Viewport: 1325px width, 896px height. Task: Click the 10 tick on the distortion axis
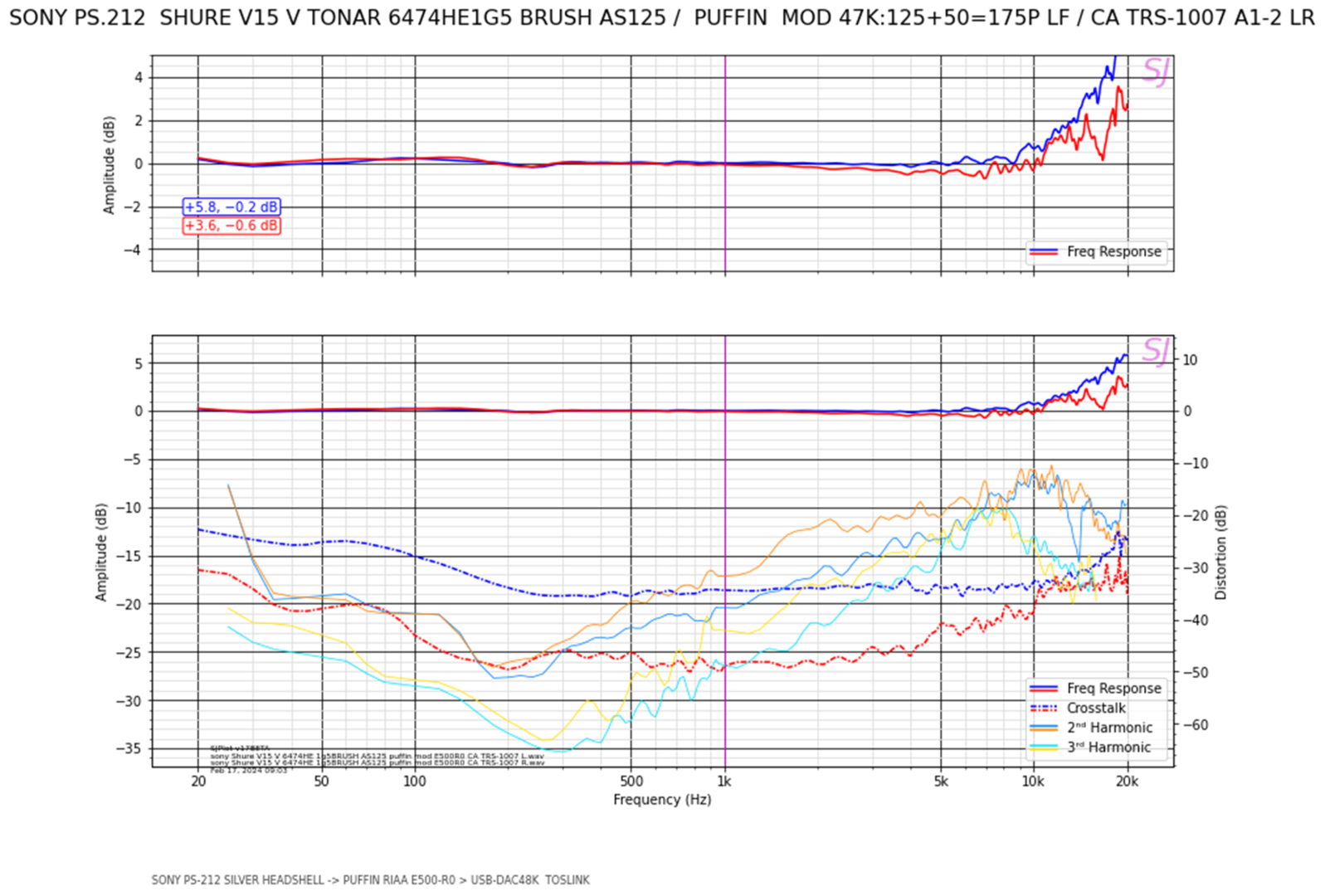[x=1190, y=360]
